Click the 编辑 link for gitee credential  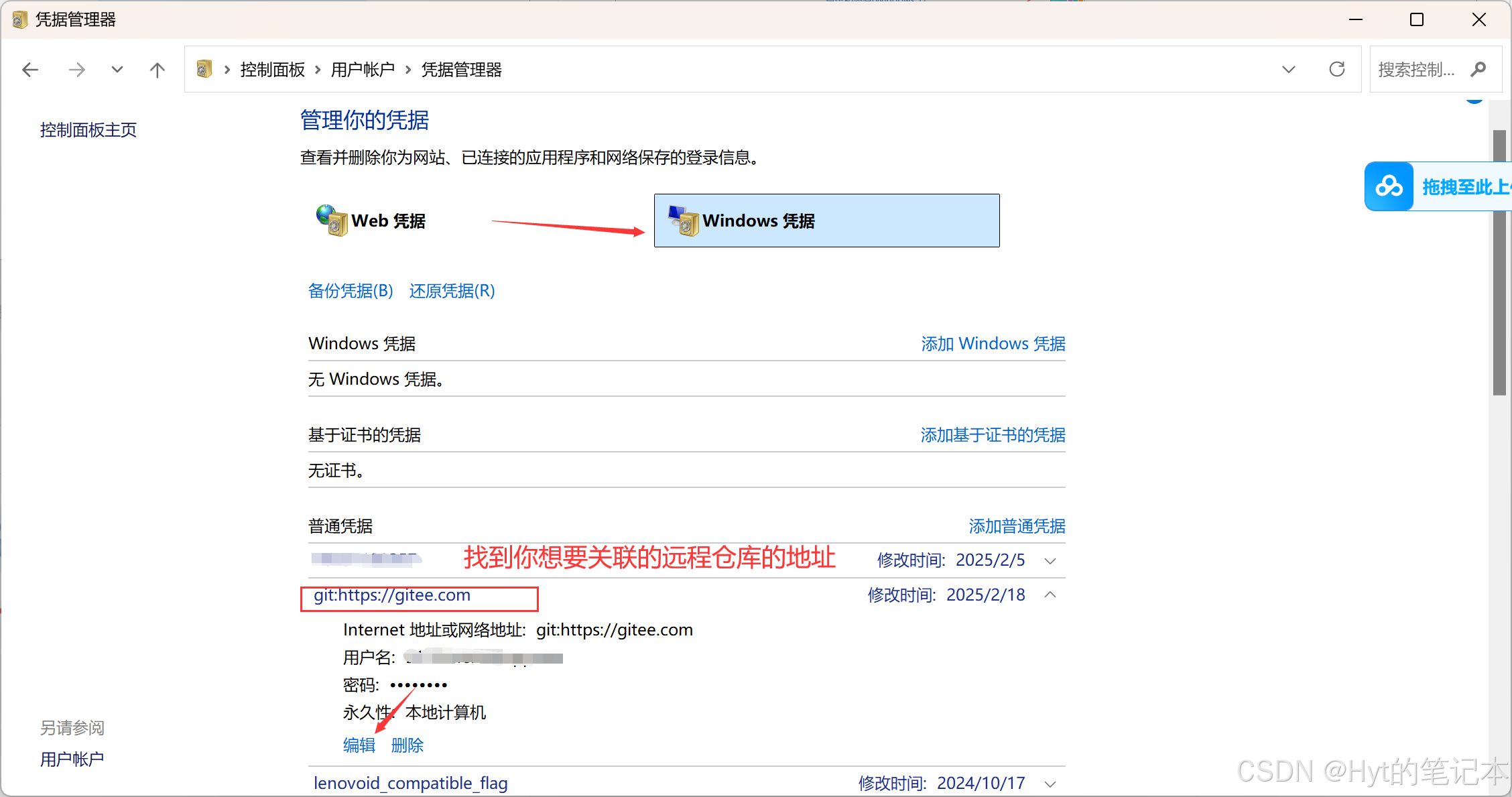[359, 745]
